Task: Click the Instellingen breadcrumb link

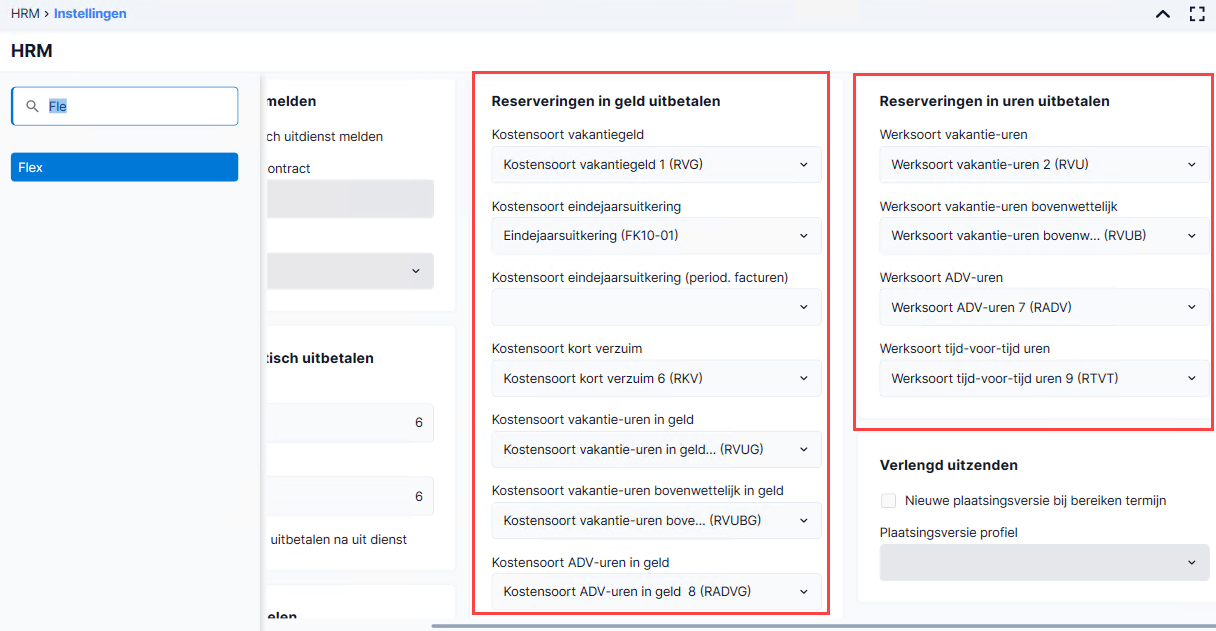Action: coord(90,14)
